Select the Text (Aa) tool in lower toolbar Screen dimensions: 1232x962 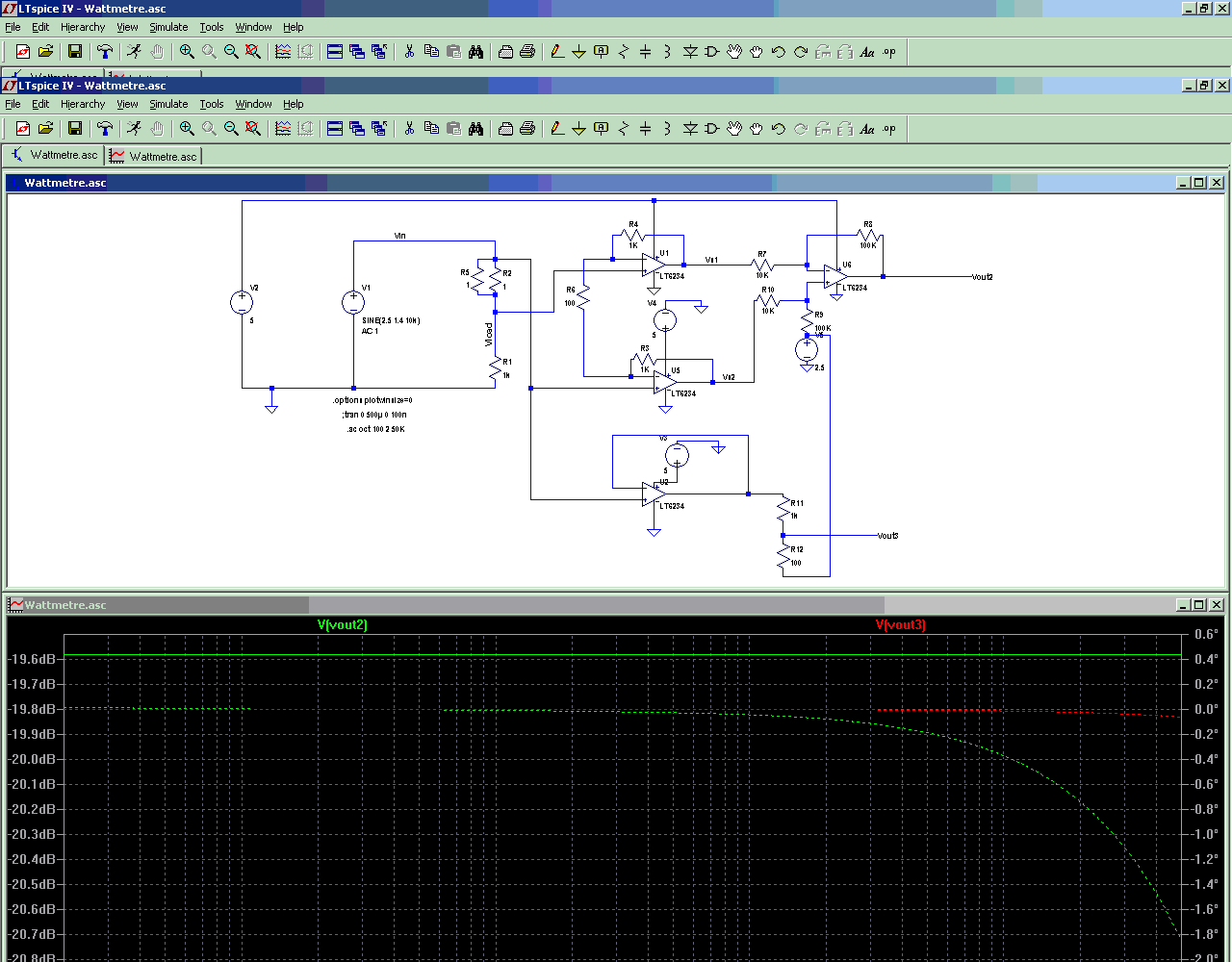866,129
